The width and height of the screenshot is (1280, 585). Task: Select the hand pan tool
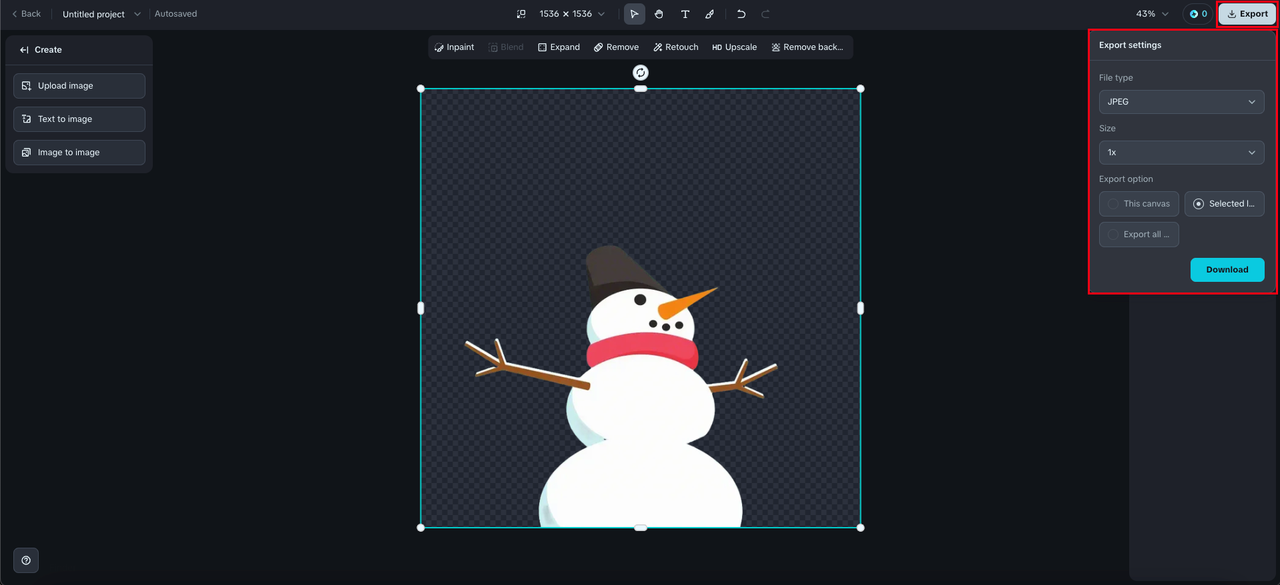tap(659, 14)
